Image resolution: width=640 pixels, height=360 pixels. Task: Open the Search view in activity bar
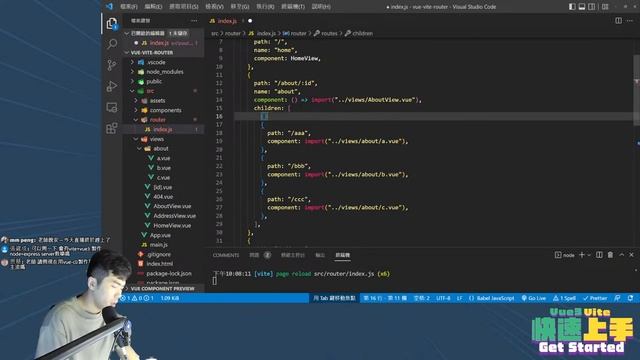pos(112,44)
